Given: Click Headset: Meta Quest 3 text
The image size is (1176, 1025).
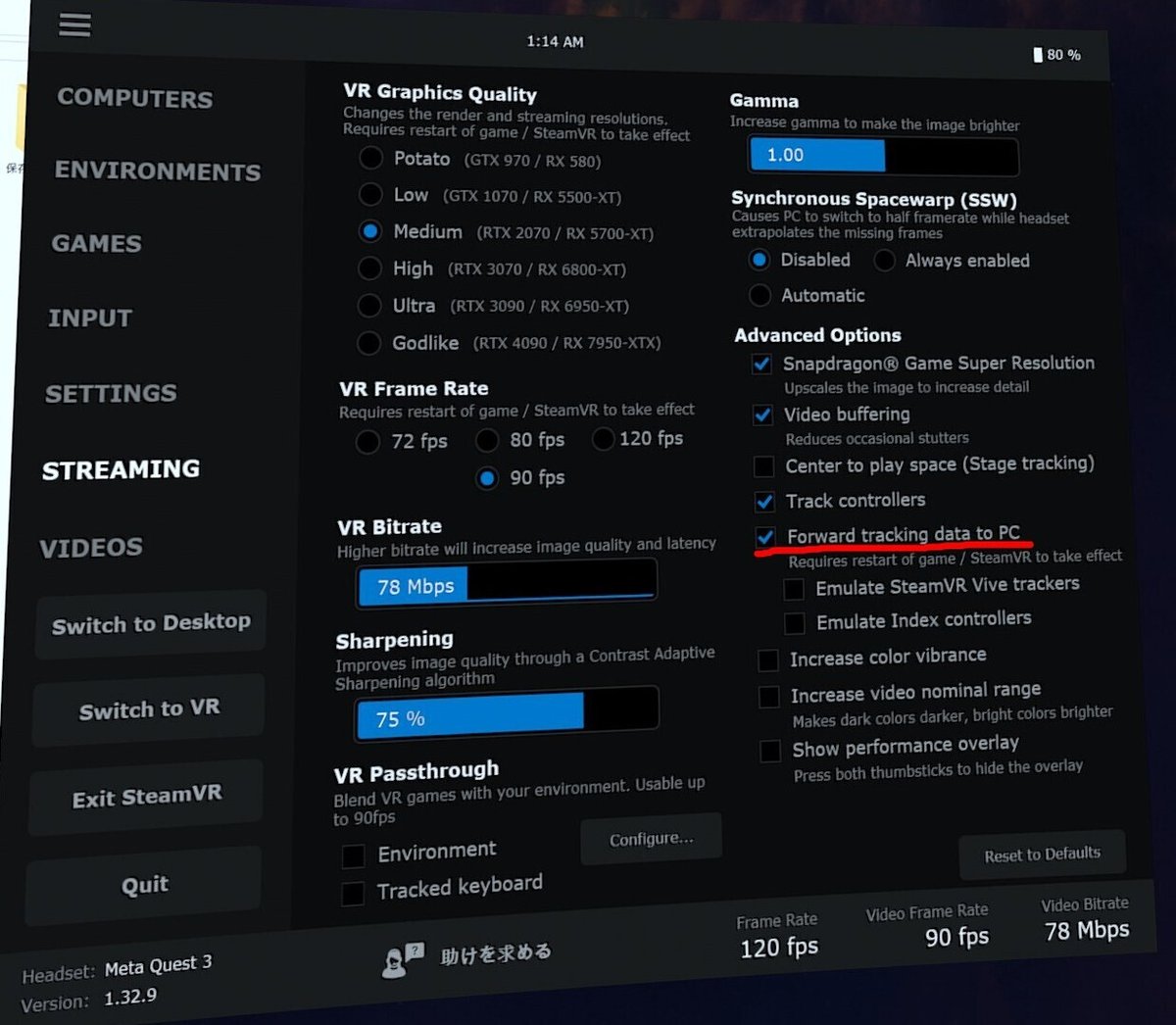Looking at the screenshot, I should click(118, 967).
